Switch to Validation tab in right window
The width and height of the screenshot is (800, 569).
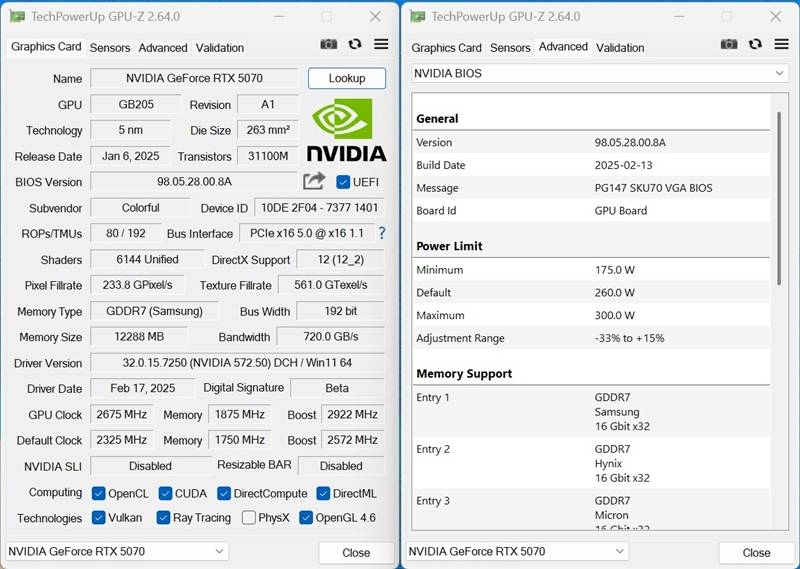click(x=620, y=48)
